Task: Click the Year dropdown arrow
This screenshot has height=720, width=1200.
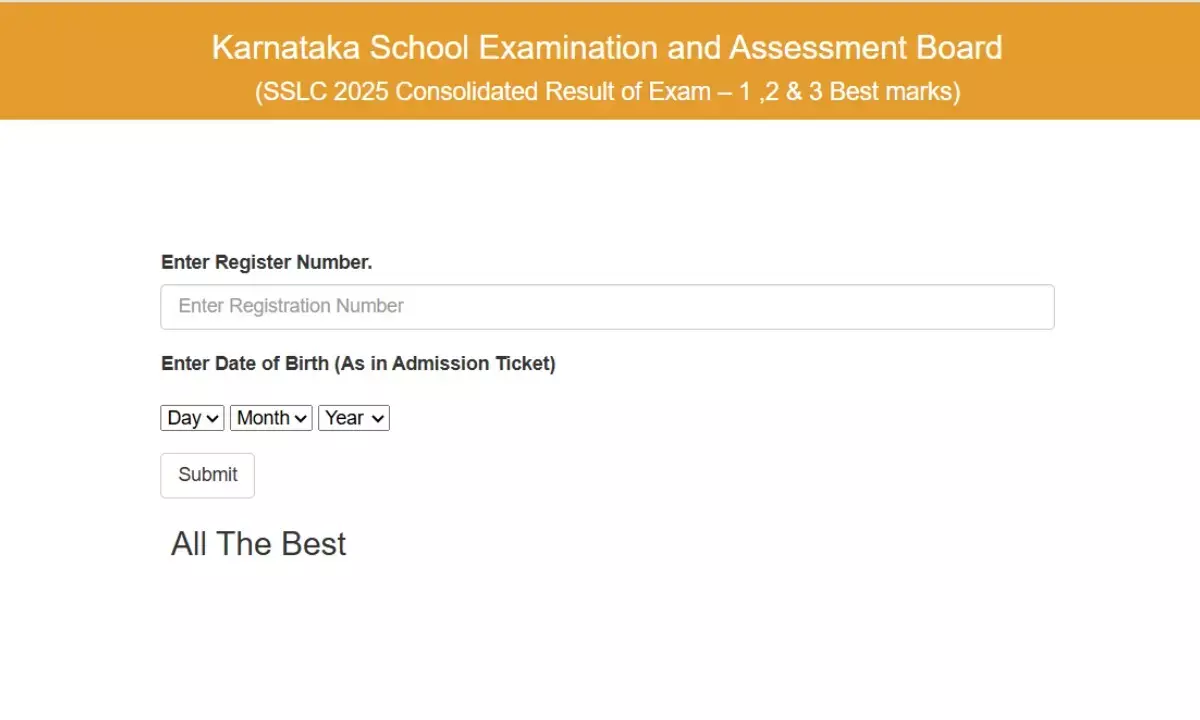Action: tap(377, 417)
